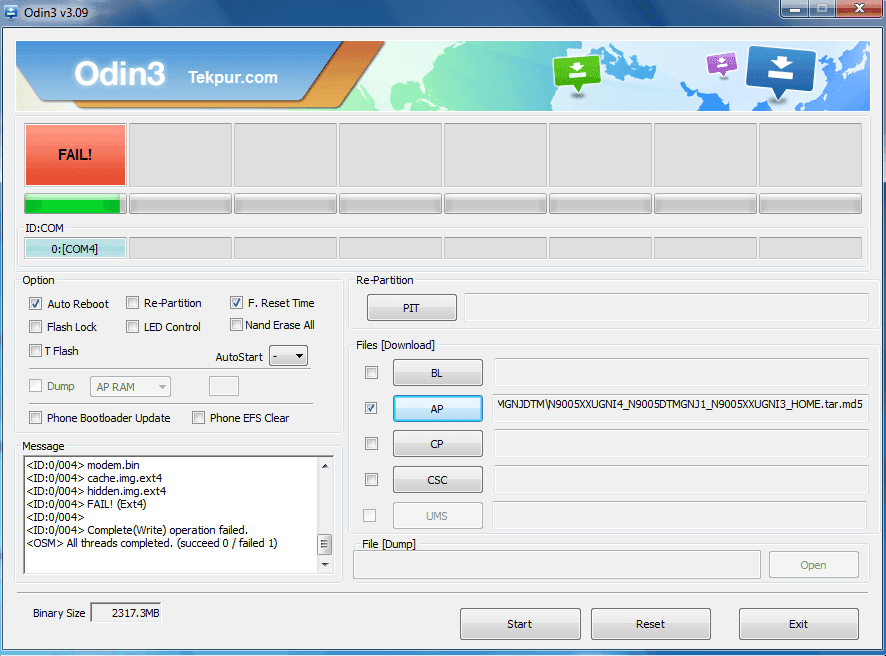
Task: Enable the LED Control checkbox
Action: pyautogui.click(x=132, y=326)
